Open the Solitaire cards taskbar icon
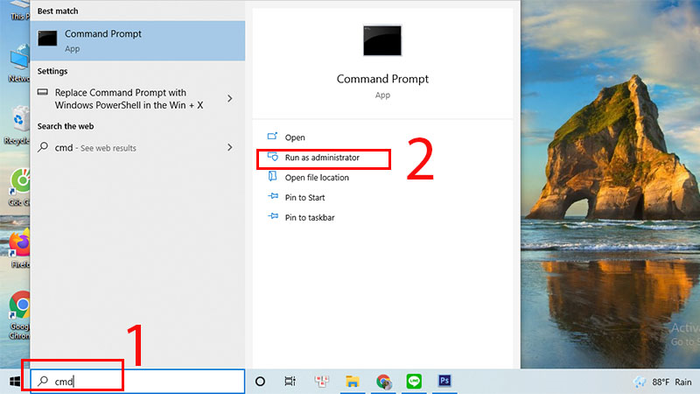 (321, 382)
